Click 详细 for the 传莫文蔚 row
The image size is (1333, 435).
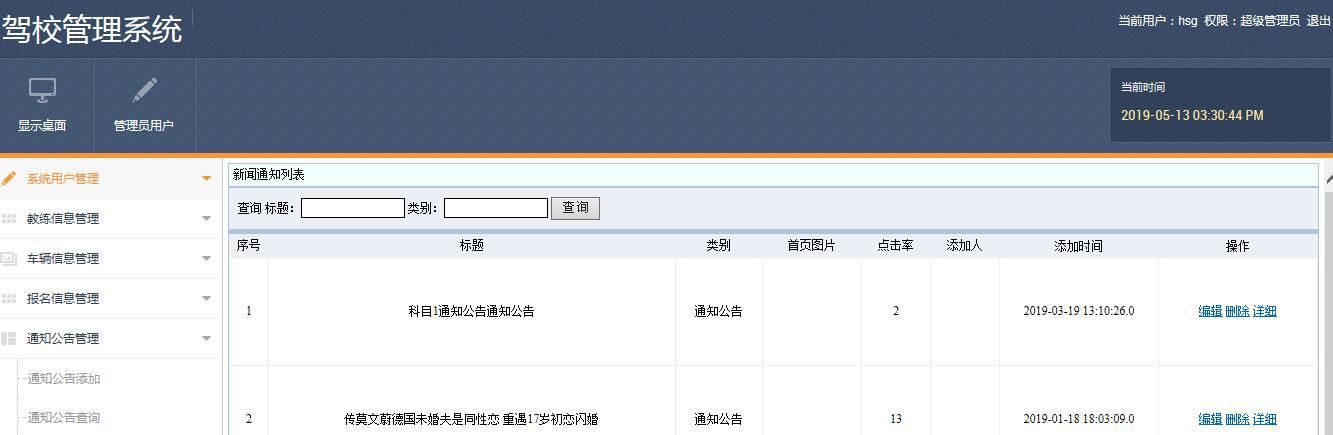point(1264,419)
